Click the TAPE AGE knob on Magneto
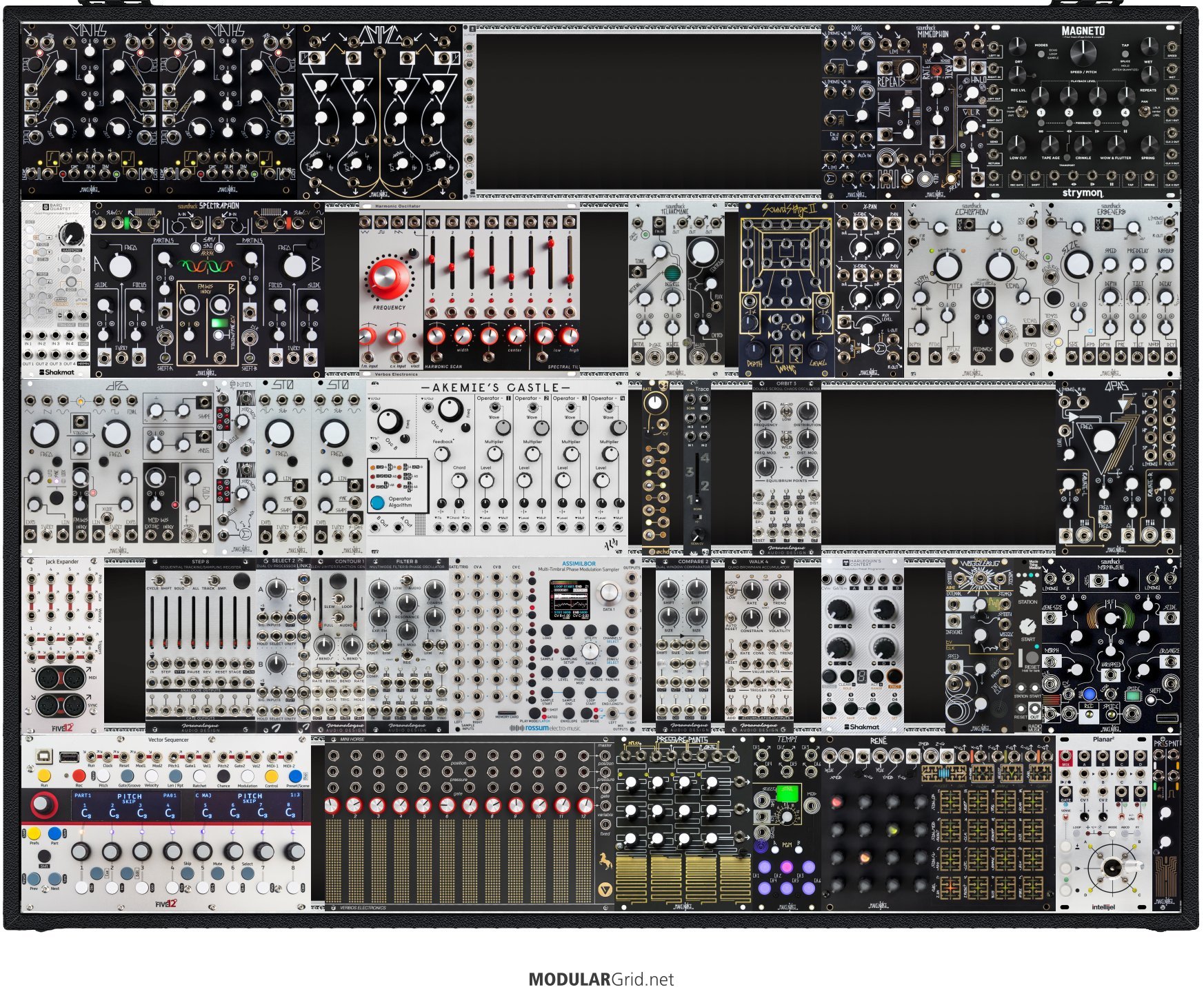The width and height of the screenshot is (1204, 994). click(1050, 145)
